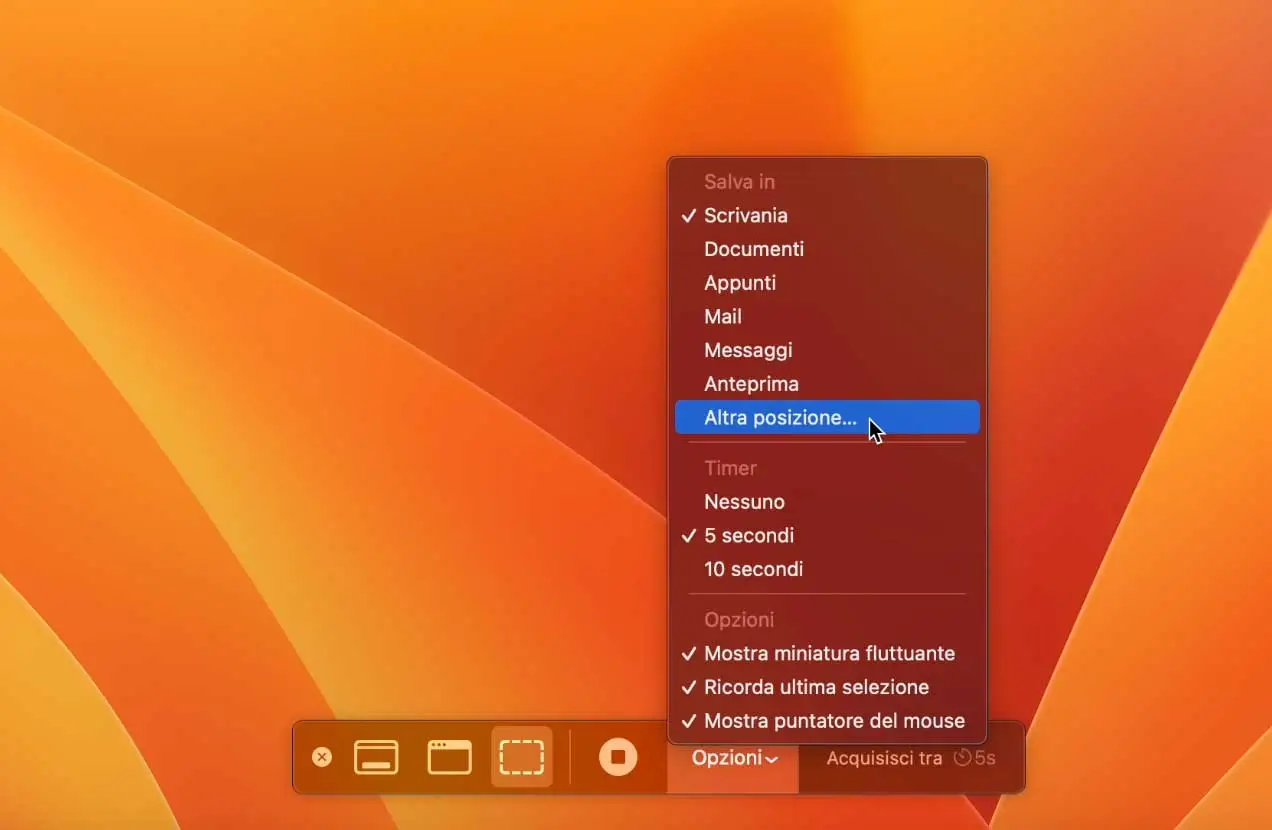
Task: Choose "Appunti" from the Salva in list
Action: [x=740, y=283]
